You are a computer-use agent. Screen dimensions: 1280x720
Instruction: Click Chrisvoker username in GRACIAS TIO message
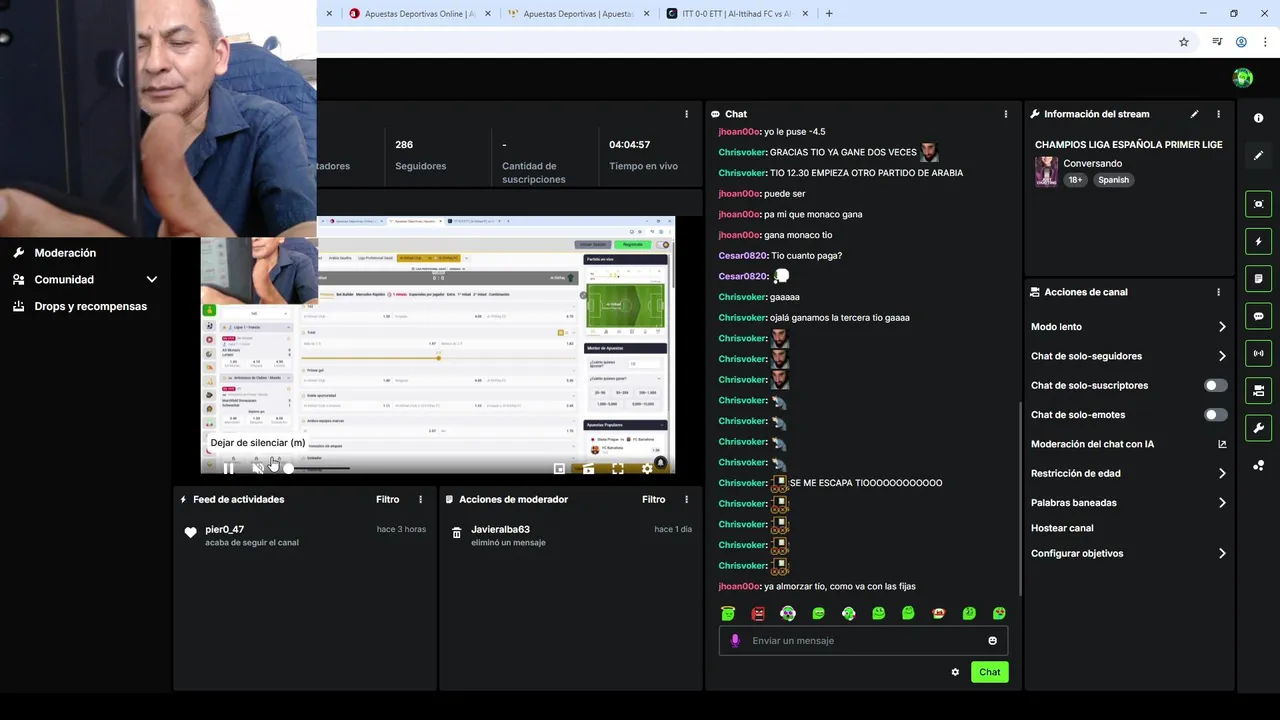742,152
